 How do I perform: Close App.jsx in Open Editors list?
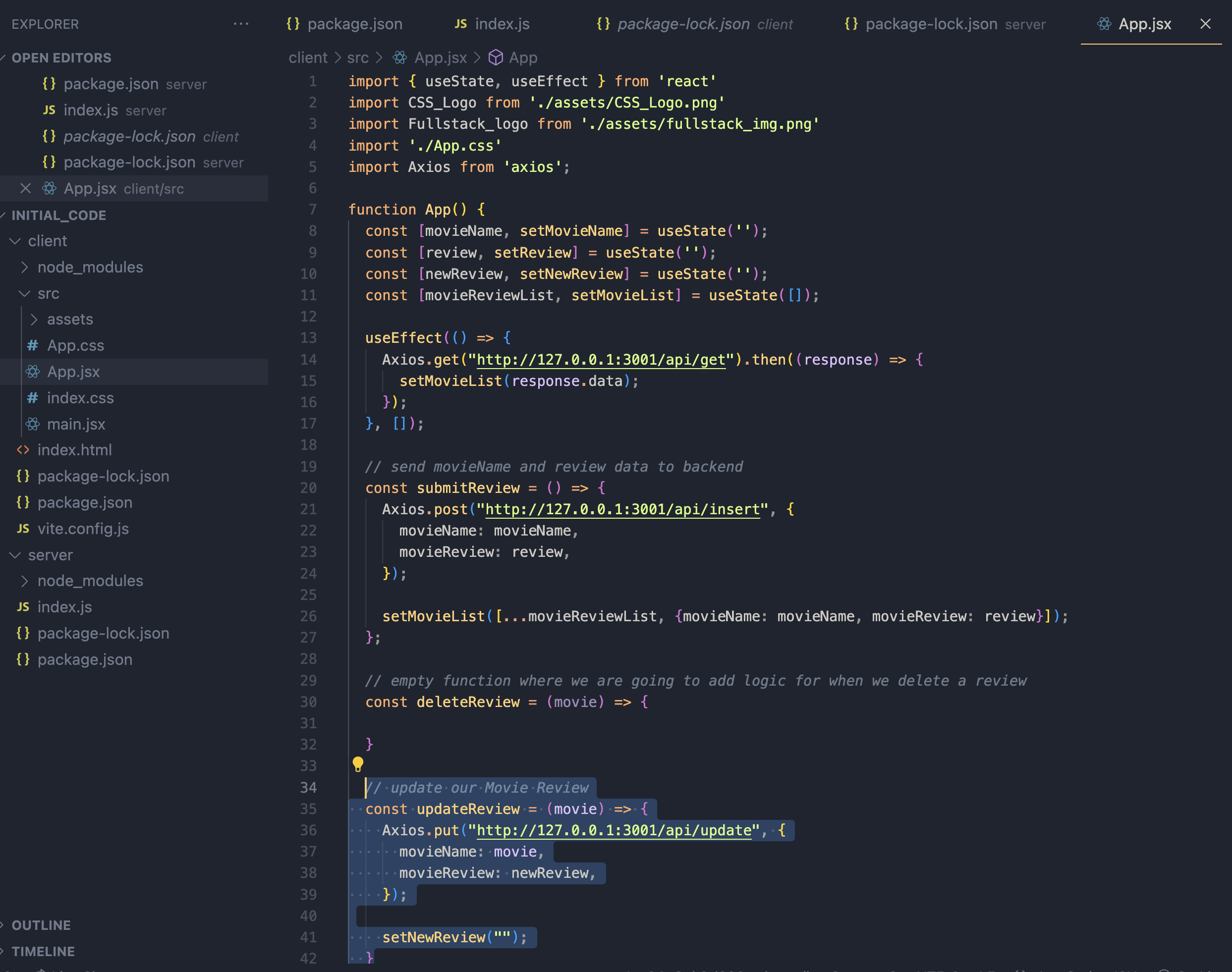point(26,188)
